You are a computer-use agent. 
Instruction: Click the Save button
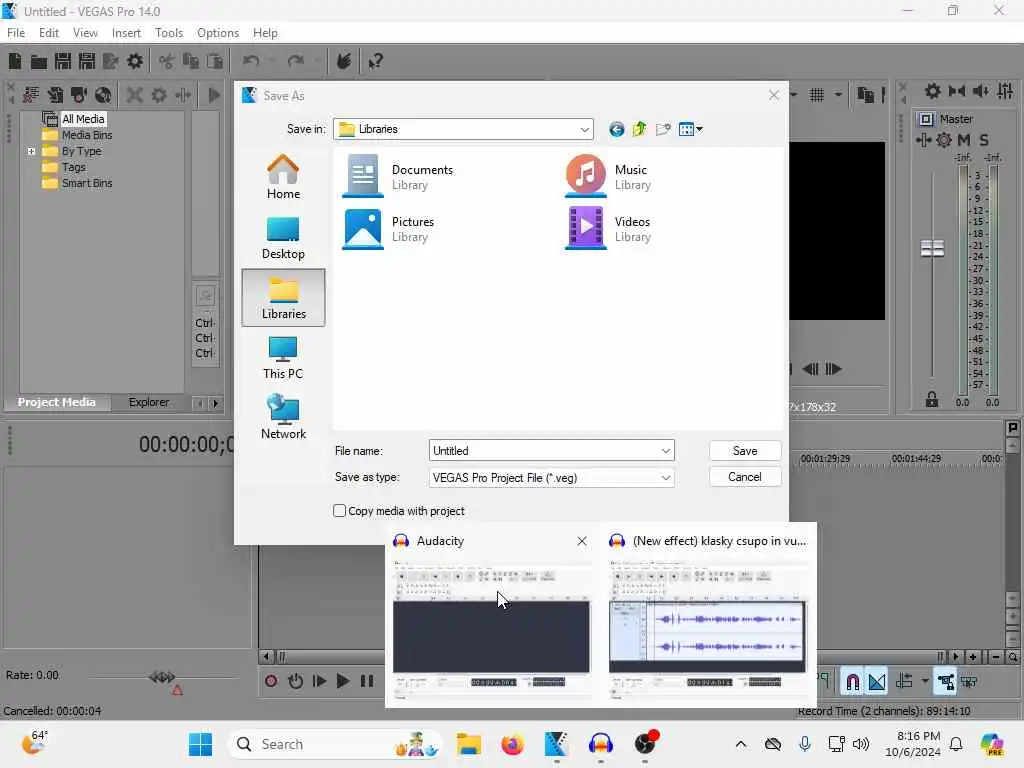[x=745, y=451]
